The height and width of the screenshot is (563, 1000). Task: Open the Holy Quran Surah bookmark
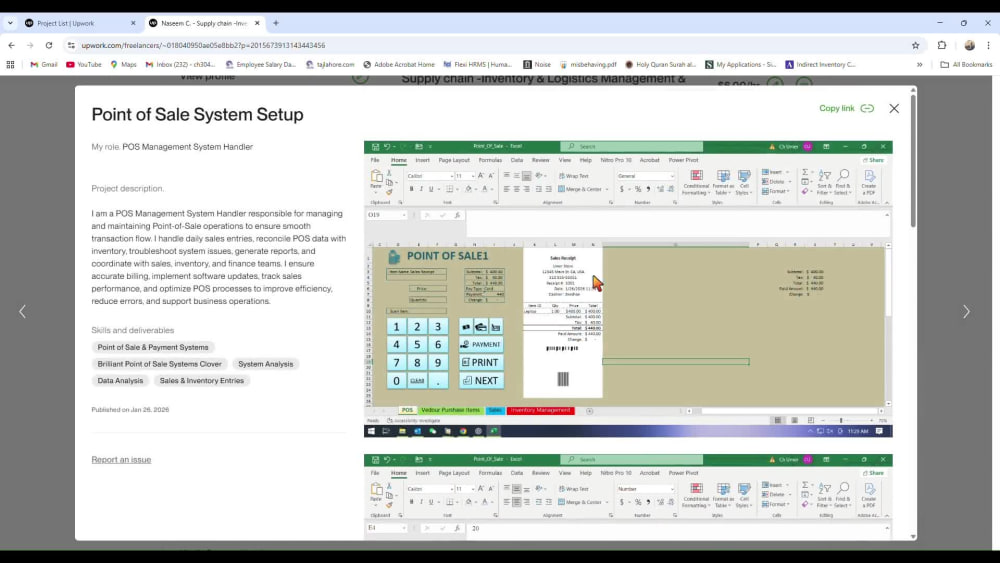pyautogui.click(x=660, y=64)
